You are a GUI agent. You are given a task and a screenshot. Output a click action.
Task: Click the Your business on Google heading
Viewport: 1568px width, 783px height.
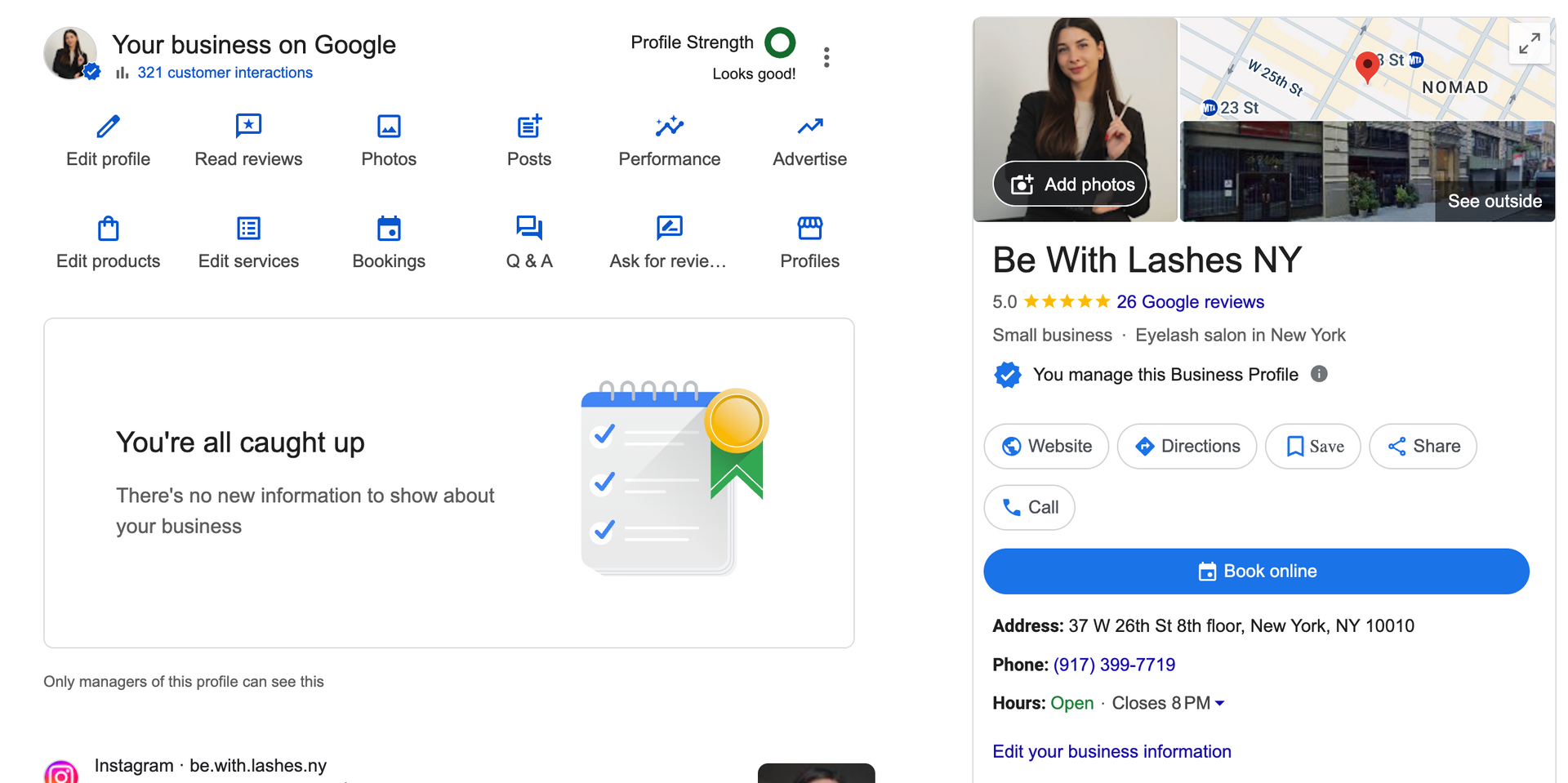254,45
